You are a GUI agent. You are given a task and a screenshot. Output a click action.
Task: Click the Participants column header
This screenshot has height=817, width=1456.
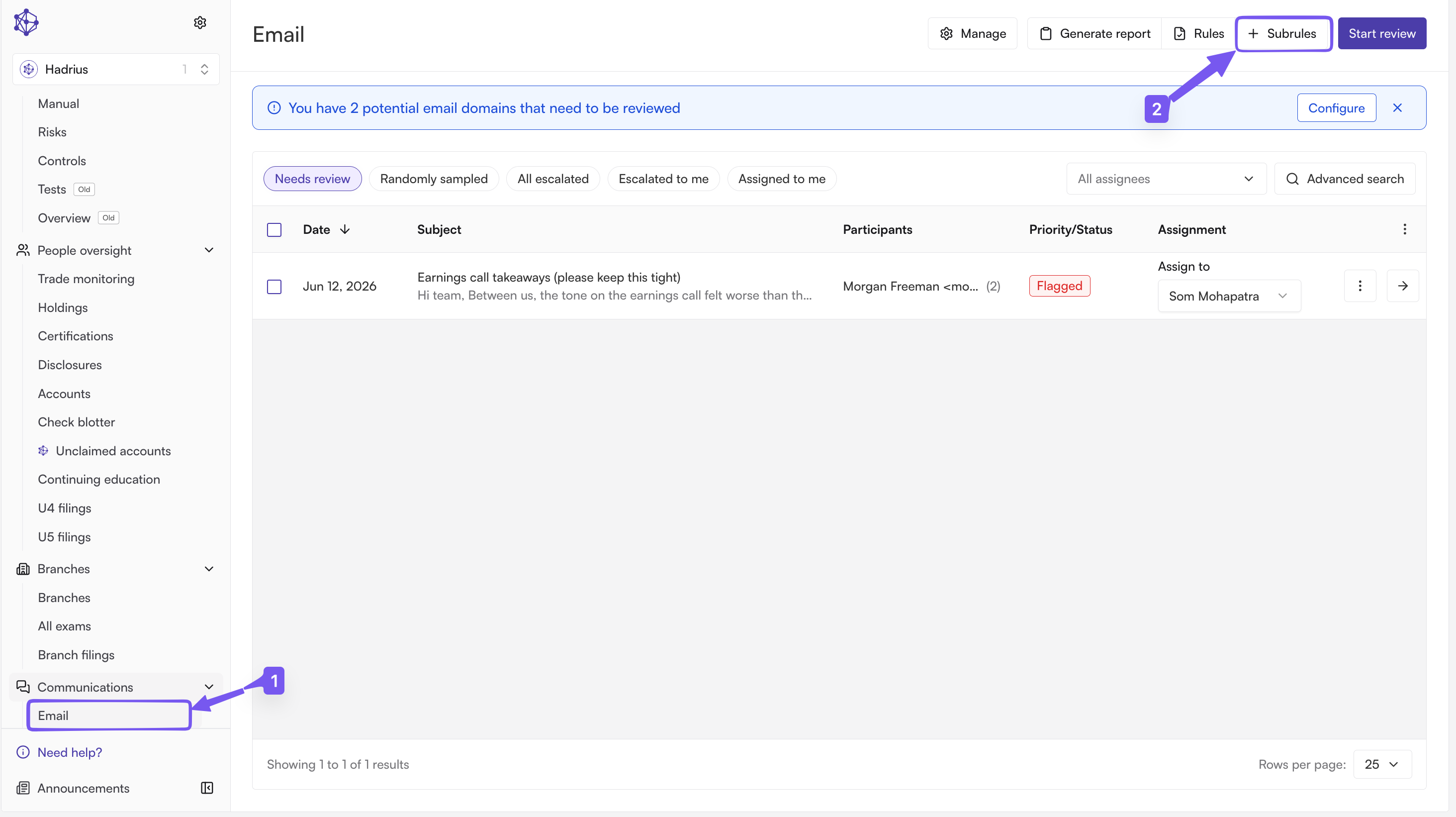pos(878,229)
